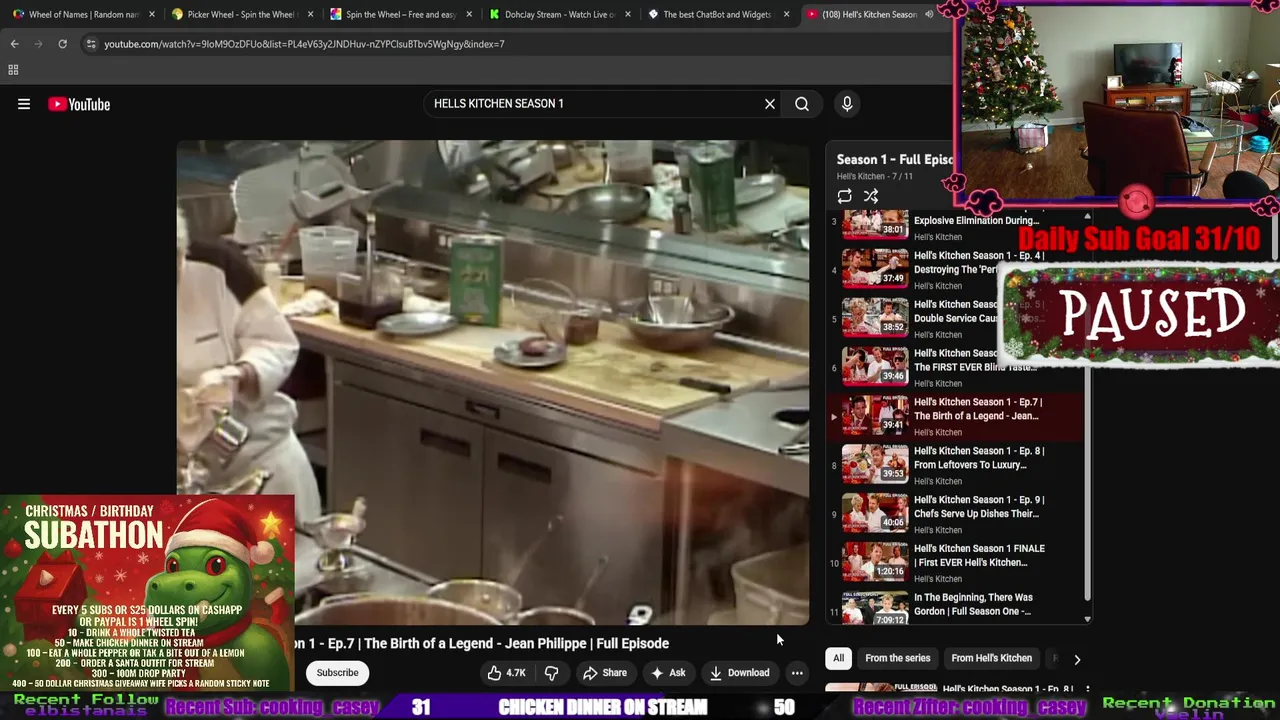Play Ep. 6 FIRST EVER Blind Taste

(x=957, y=367)
